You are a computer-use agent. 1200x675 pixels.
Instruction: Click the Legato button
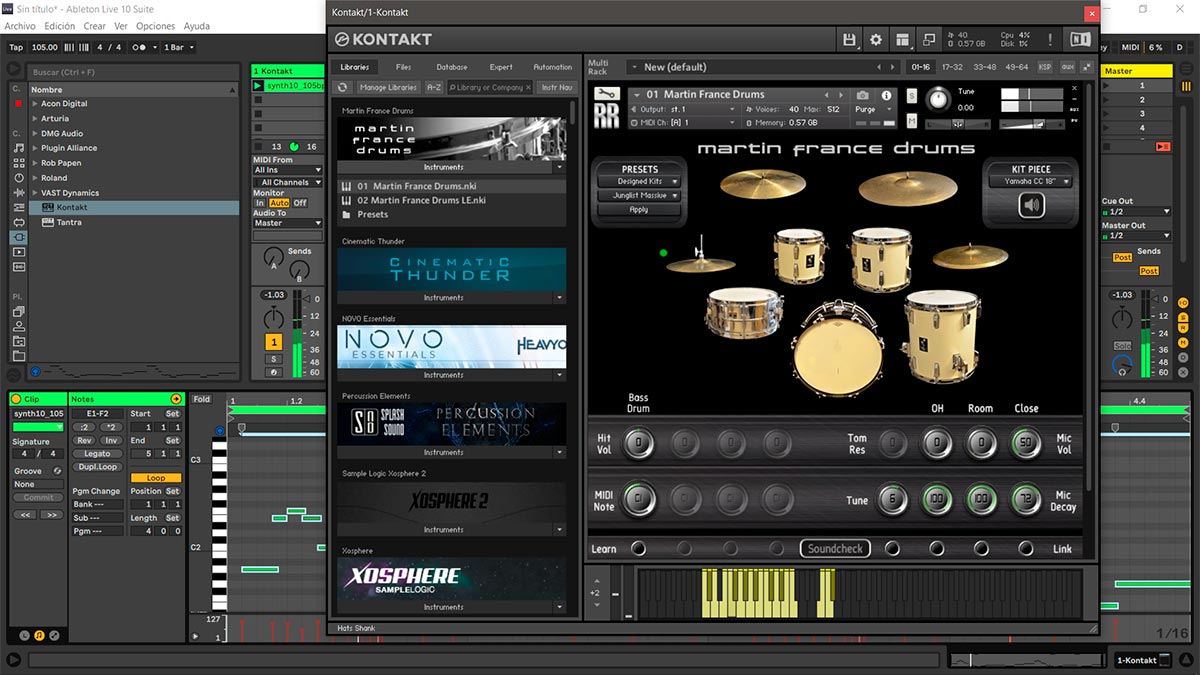tap(97, 454)
